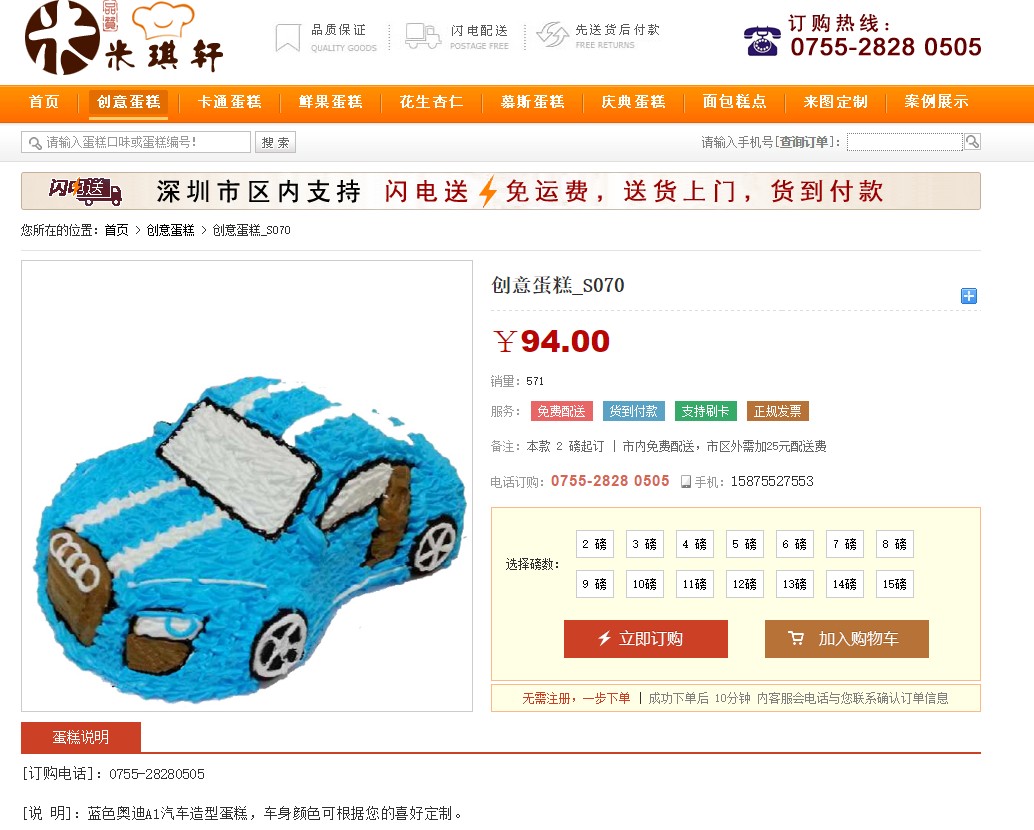The height and width of the screenshot is (830, 1034).
Task: Select the 2 磅 weight option
Action: click(594, 544)
